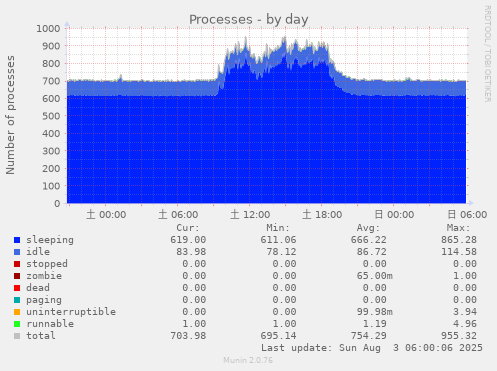
Task: Click the 'sleeping' legend label
Action: click(50, 240)
